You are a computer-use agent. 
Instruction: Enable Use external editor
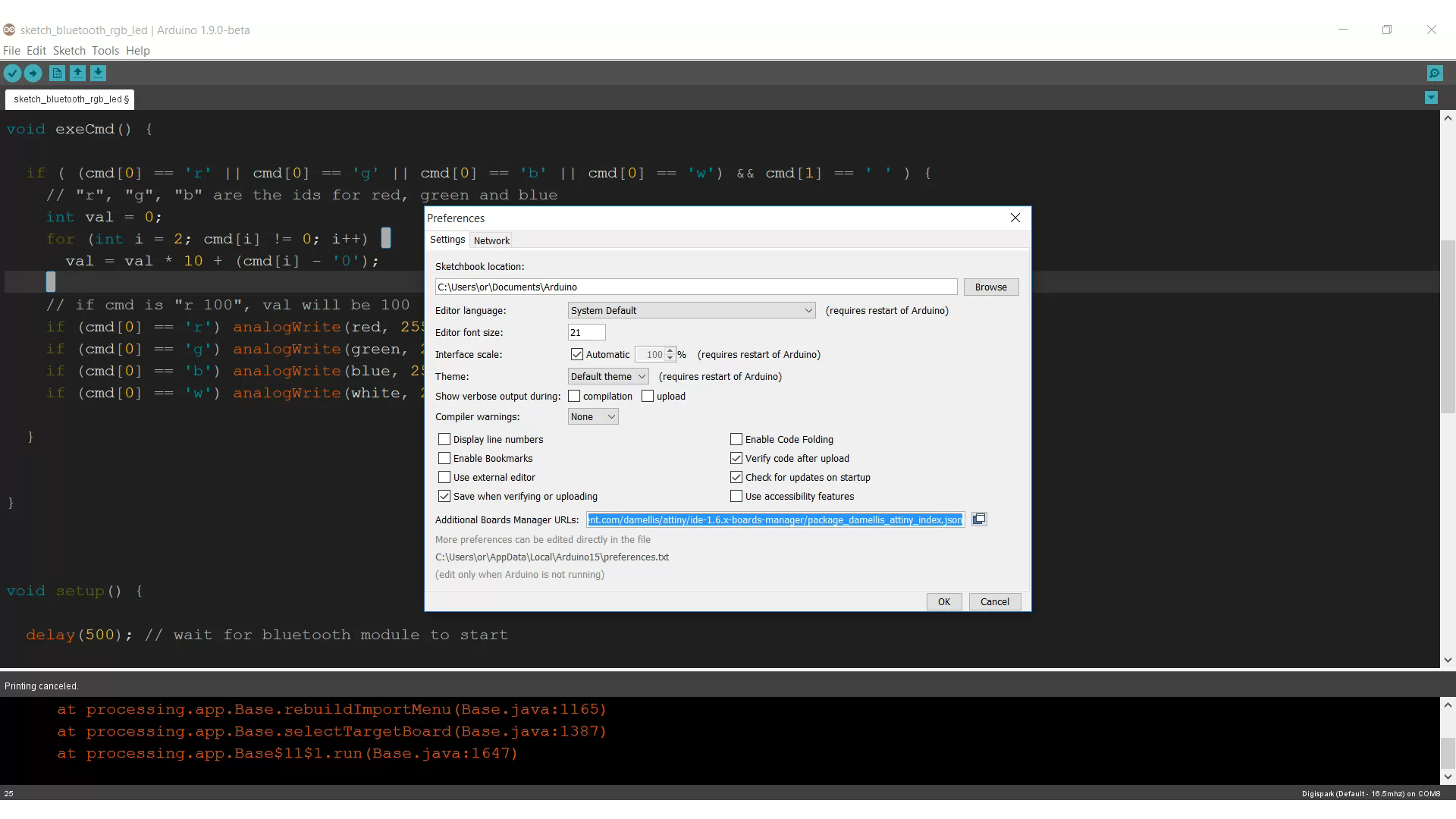pyautogui.click(x=444, y=477)
